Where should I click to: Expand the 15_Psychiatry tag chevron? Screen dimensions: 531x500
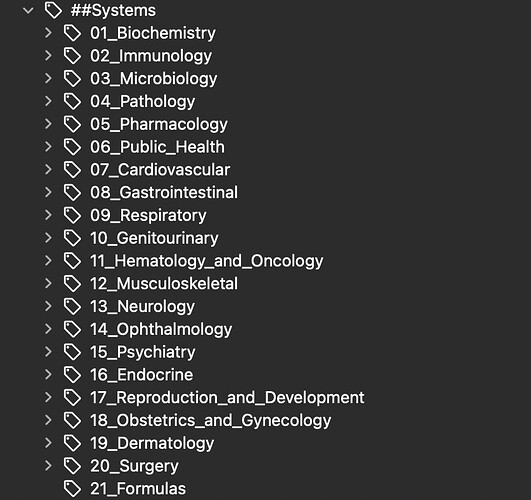[48, 352]
